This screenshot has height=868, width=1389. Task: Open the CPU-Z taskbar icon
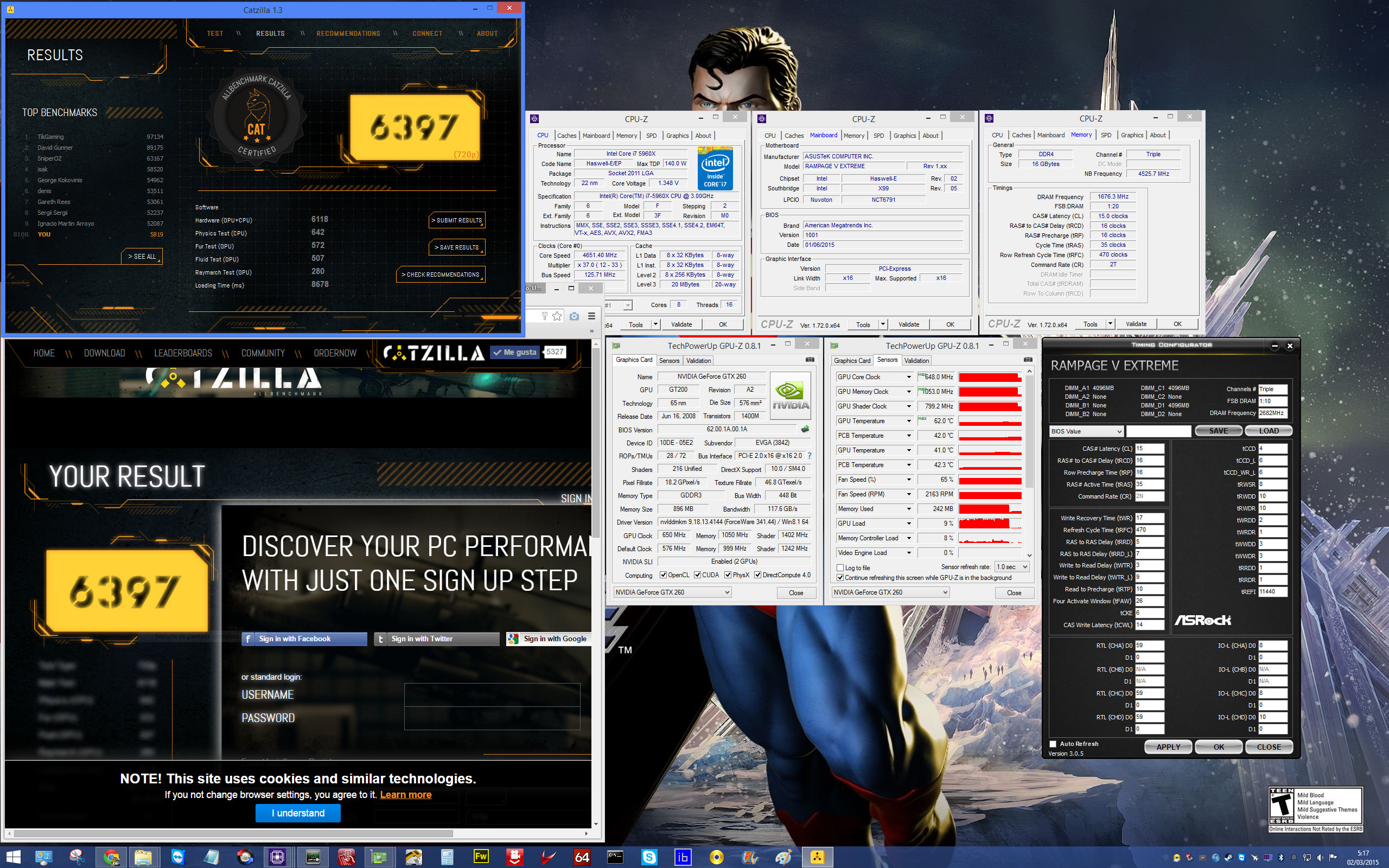point(277,857)
